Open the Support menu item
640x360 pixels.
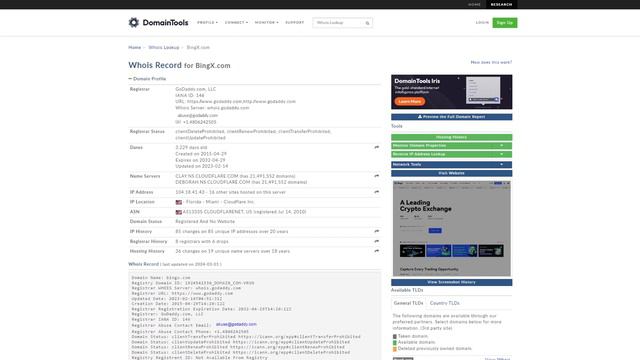point(295,22)
